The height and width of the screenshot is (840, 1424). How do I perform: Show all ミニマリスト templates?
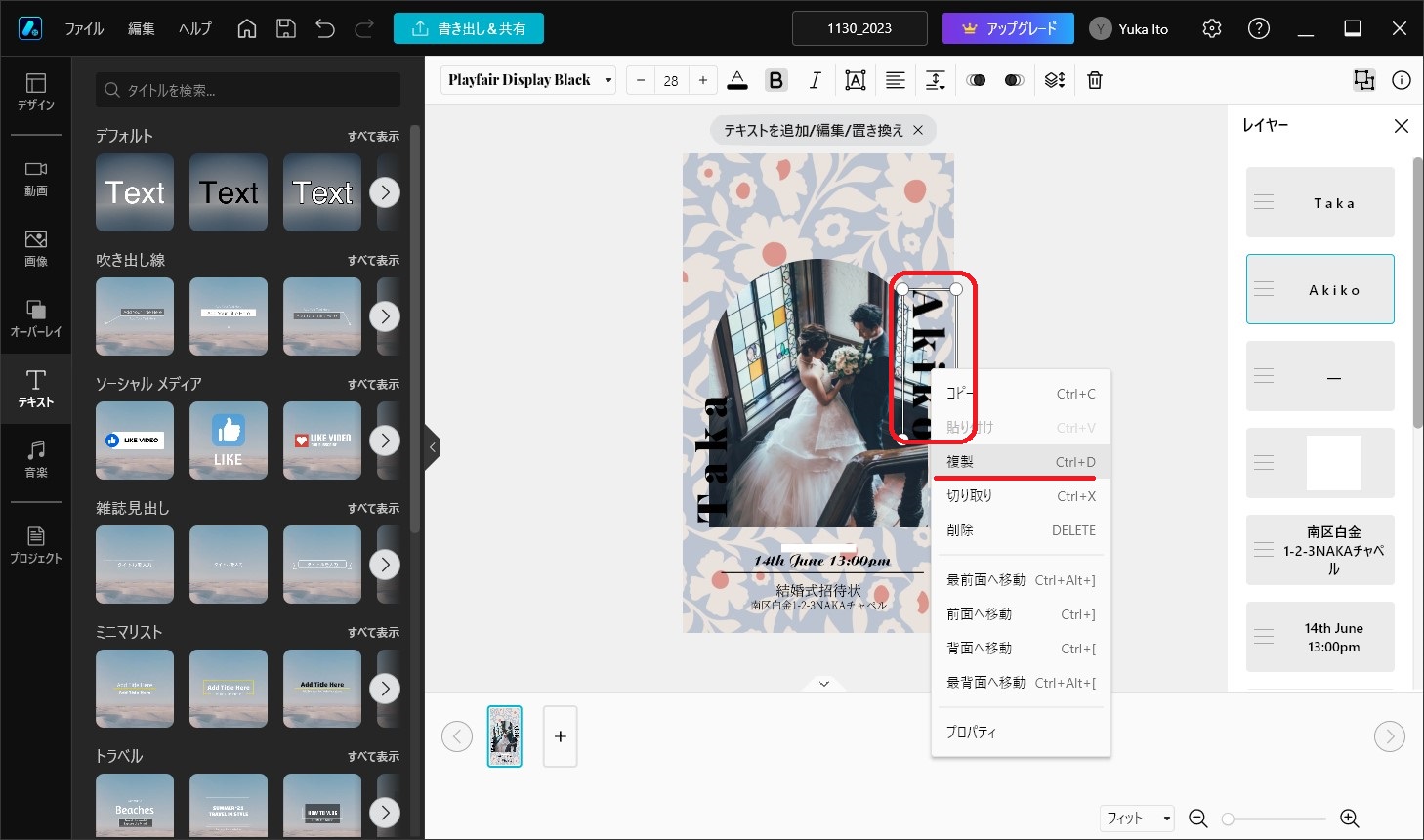374,632
